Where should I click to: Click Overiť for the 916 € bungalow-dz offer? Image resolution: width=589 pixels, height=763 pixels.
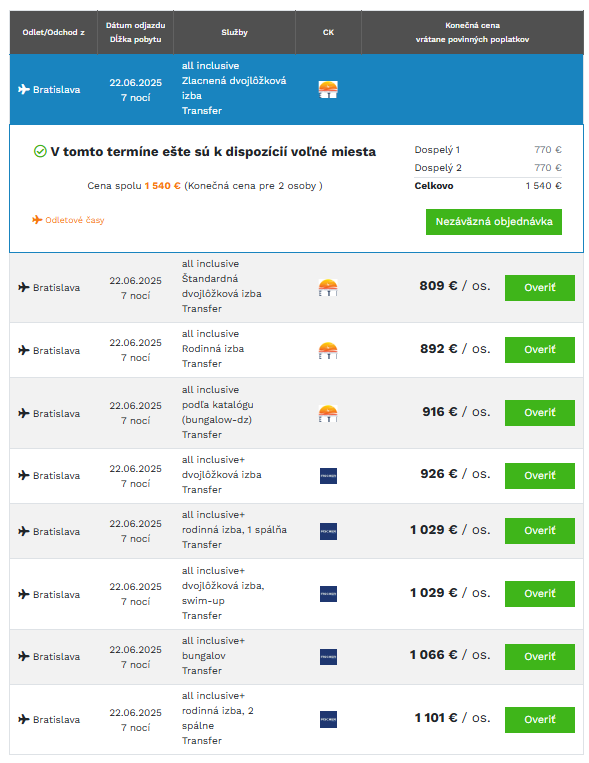(x=539, y=413)
